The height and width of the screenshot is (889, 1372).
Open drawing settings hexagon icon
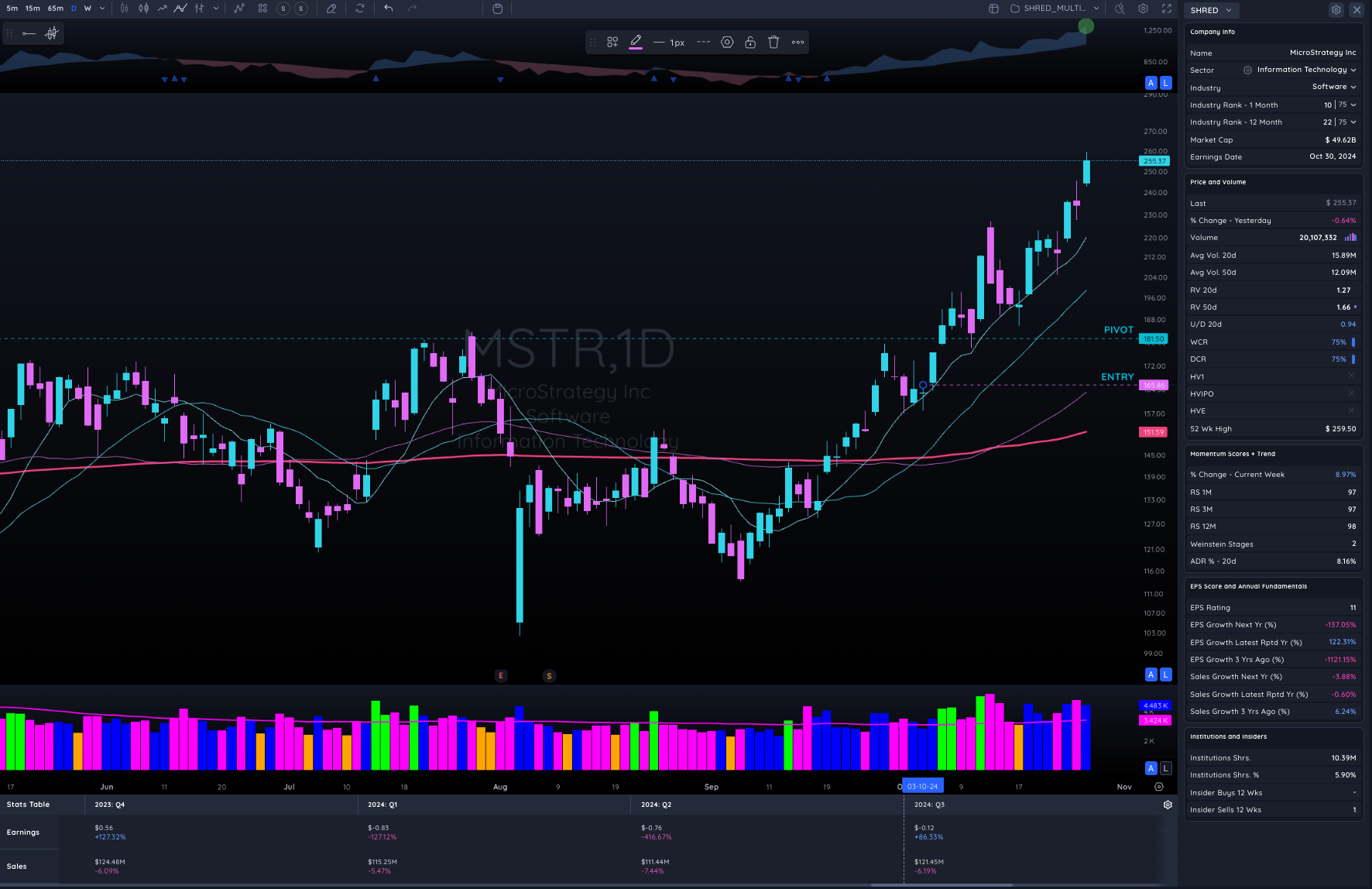click(727, 42)
